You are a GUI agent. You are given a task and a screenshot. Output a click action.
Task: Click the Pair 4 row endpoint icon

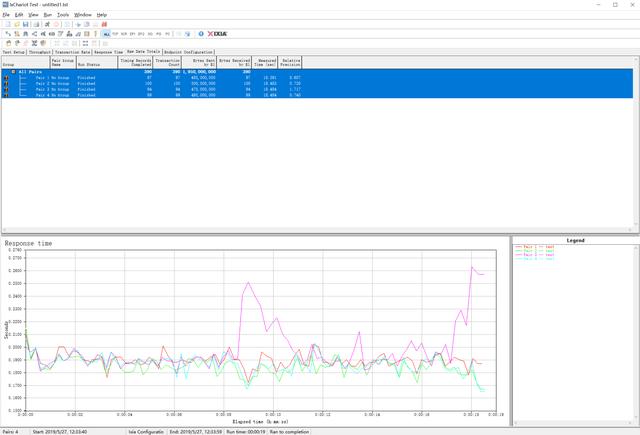pos(6,94)
